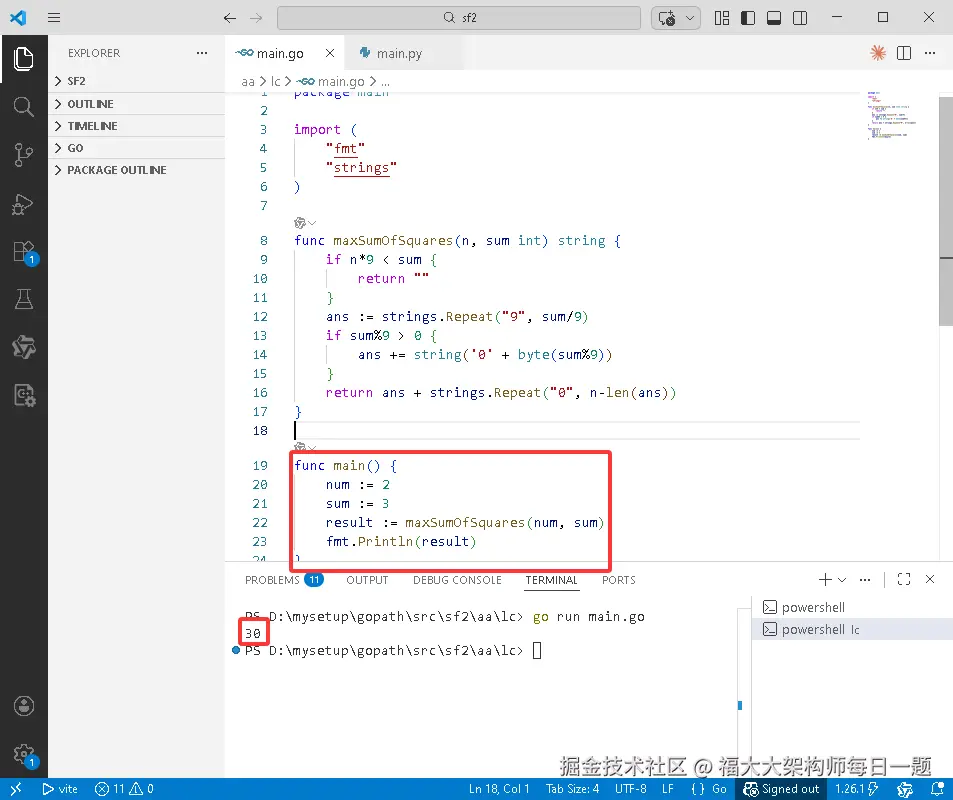The width and height of the screenshot is (953, 800).
Task: Open Explorer Views and More Actions ellipsis
Action: click(202, 53)
